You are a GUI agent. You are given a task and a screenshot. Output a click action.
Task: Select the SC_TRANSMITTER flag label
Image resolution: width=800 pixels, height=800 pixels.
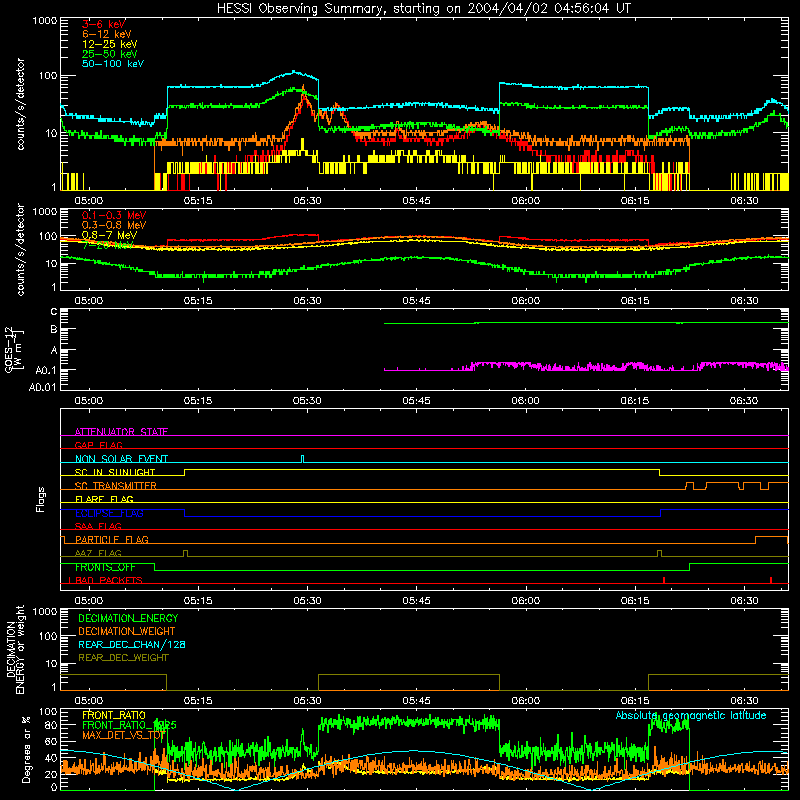tap(116, 486)
